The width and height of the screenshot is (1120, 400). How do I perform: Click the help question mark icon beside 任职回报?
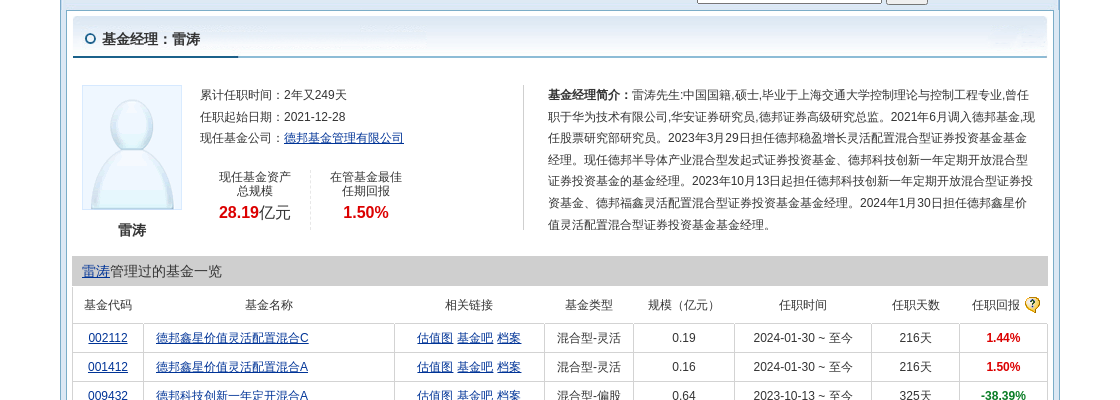click(x=1032, y=305)
